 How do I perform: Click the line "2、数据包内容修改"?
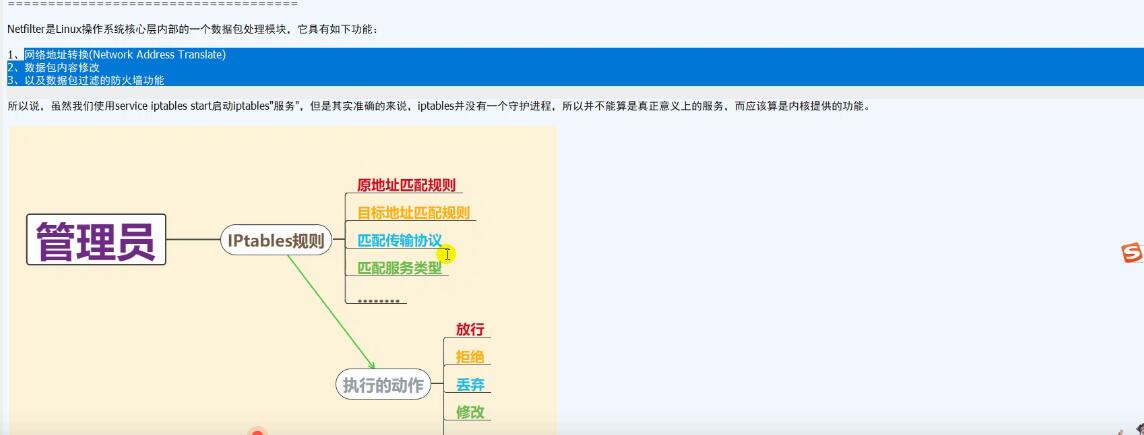click(x=54, y=67)
